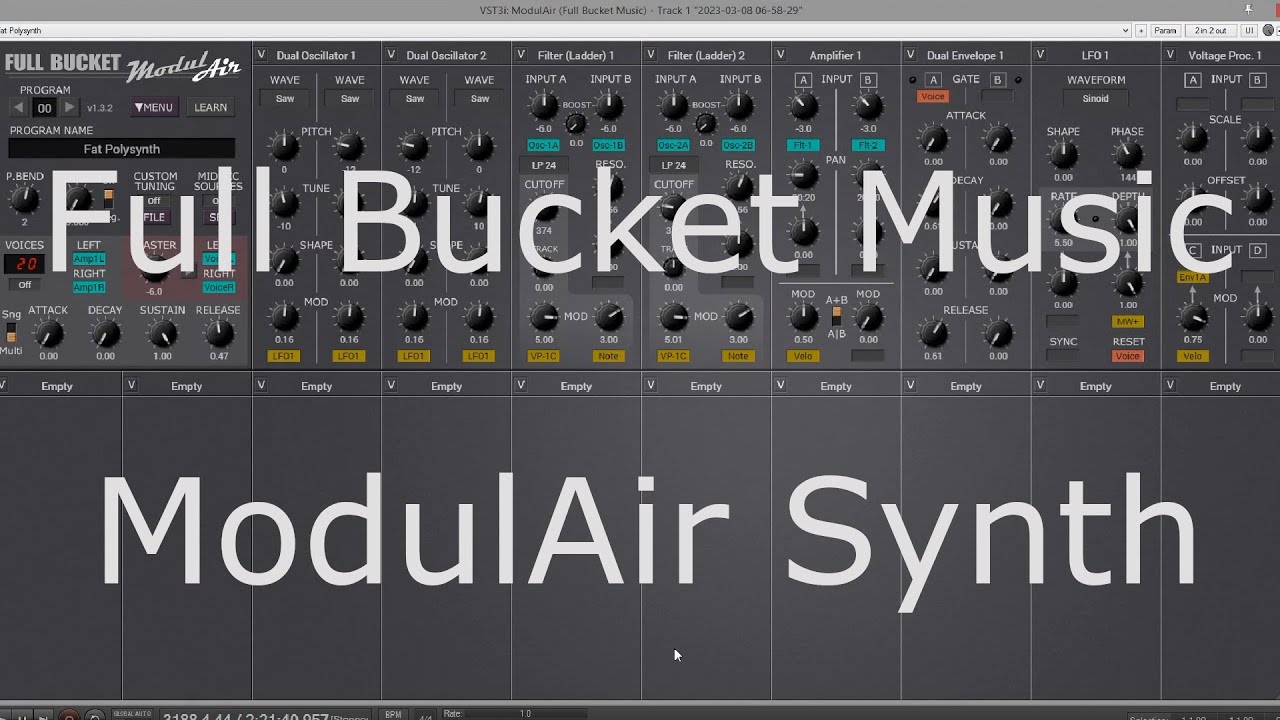The image size is (1280, 720).
Task: Click the Osc-2B input source in Filter 2
Action: tap(738, 145)
